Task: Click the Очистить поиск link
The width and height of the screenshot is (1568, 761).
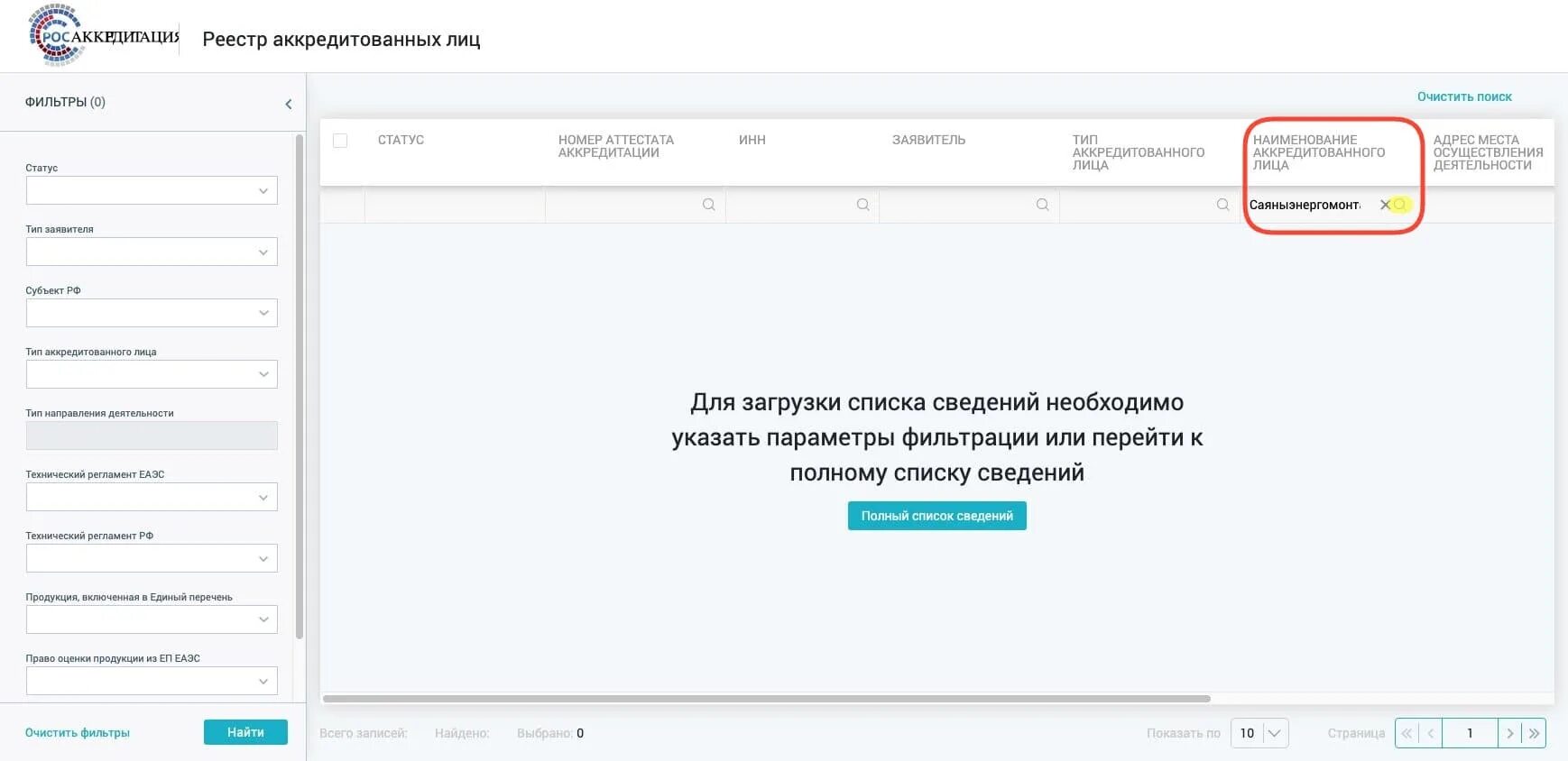Action: point(1464,96)
